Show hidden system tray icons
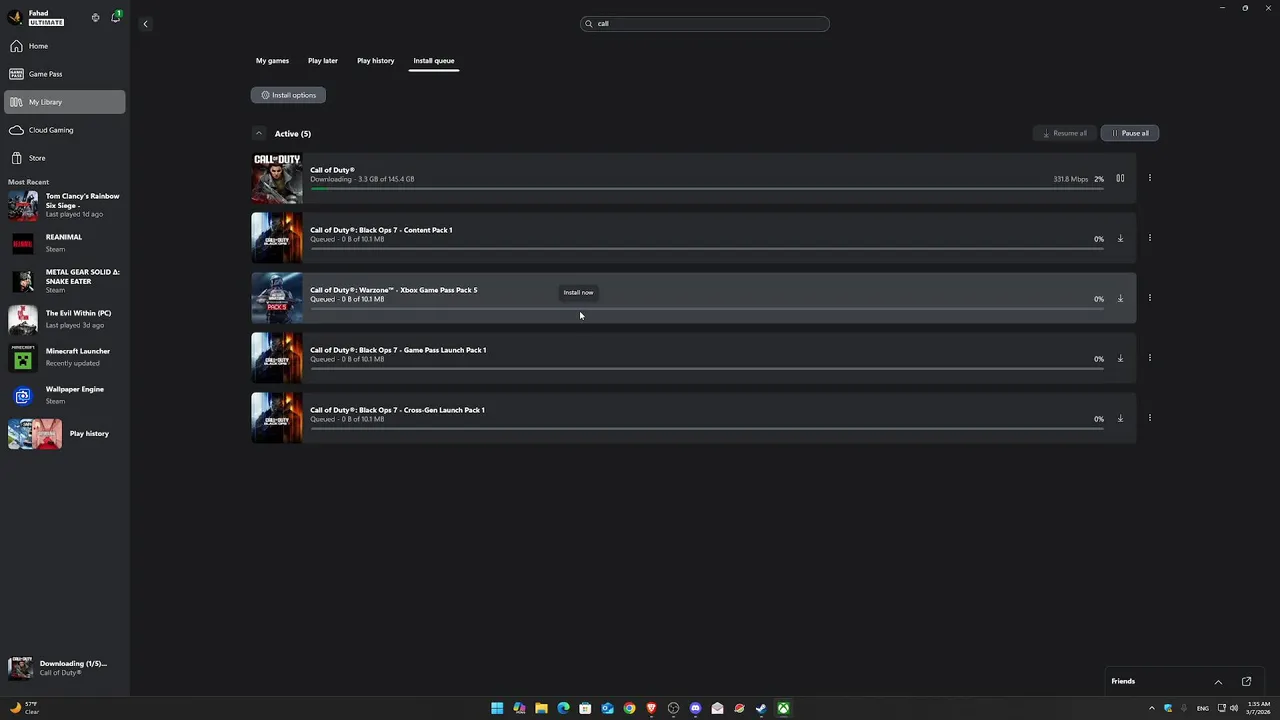Image resolution: width=1280 pixels, height=720 pixels. pos(1151,708)
